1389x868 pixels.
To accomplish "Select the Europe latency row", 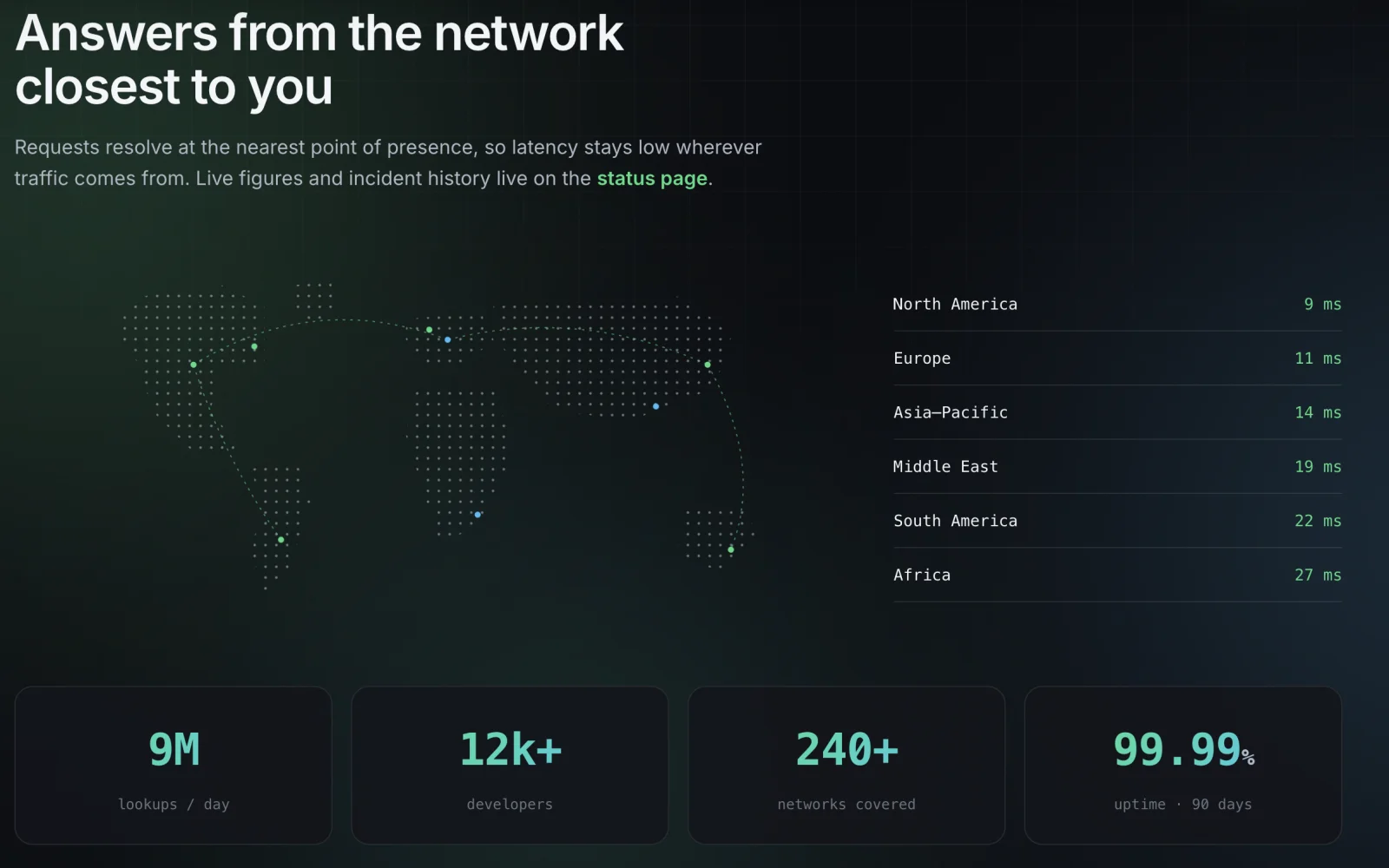I will (1117, 358).
